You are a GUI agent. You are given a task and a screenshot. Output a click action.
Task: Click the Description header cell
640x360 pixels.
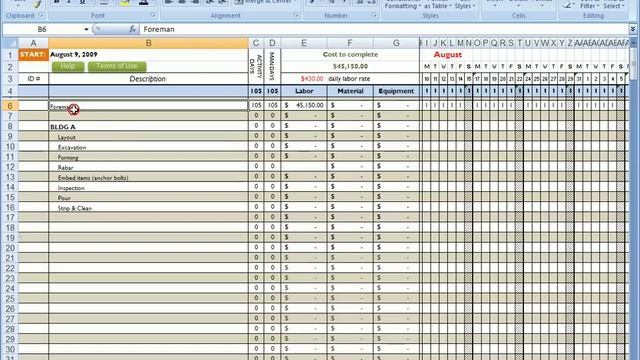[149, 79]
